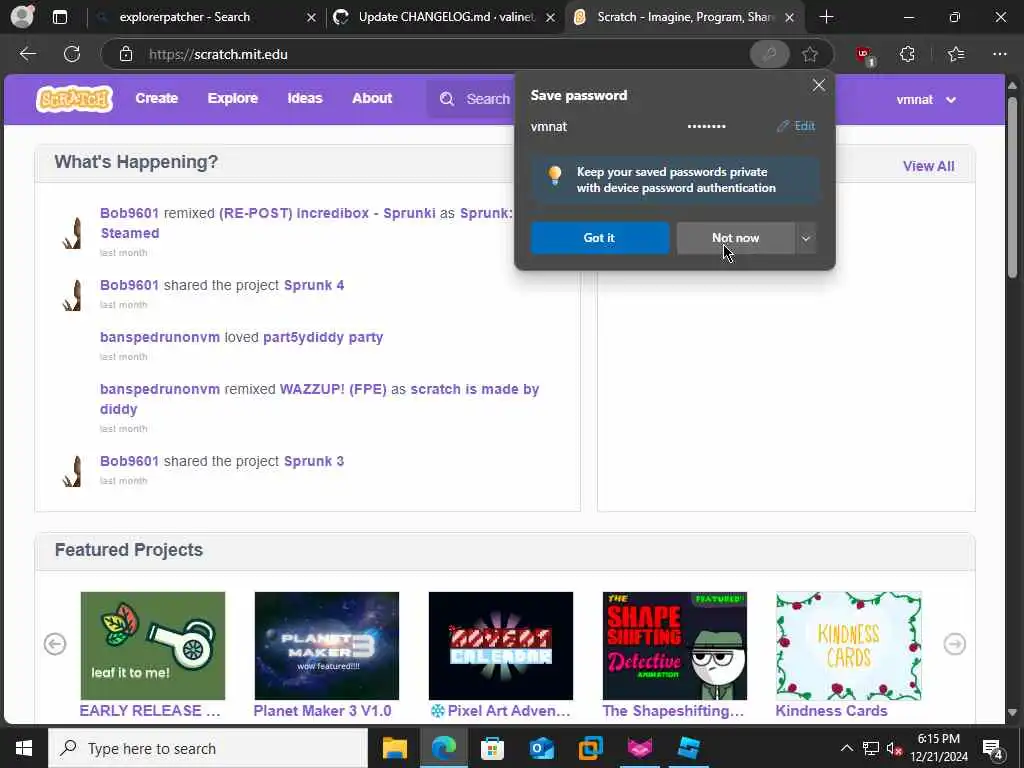Viewport: 1024px width, 768px height.
Task: Refresh the page with the reload icon
Action: pos(72,54)
